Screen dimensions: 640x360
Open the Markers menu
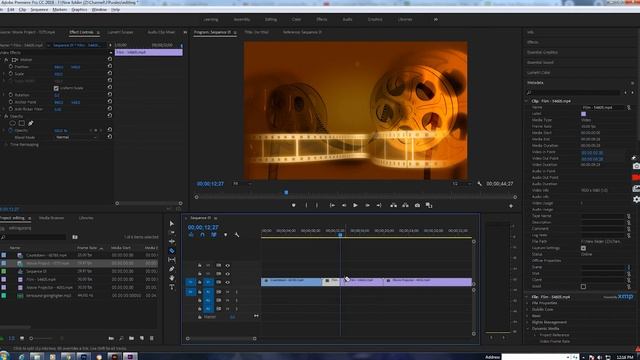tap(60, 9)
